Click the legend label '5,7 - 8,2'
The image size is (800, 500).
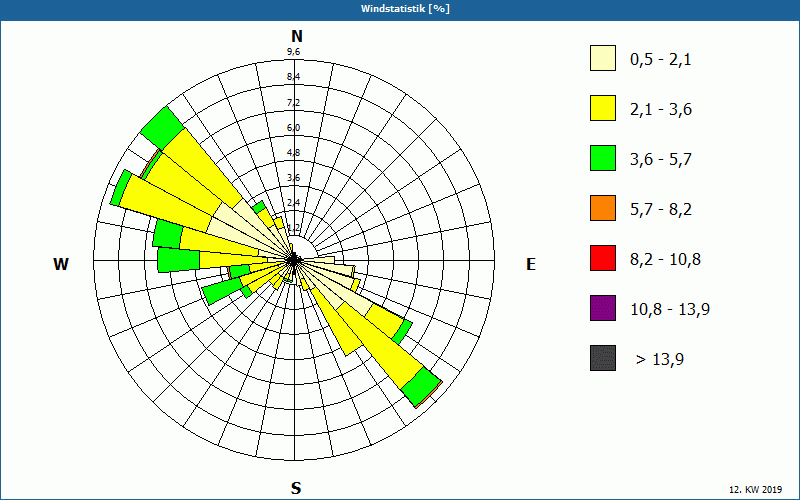pos(661,210)
